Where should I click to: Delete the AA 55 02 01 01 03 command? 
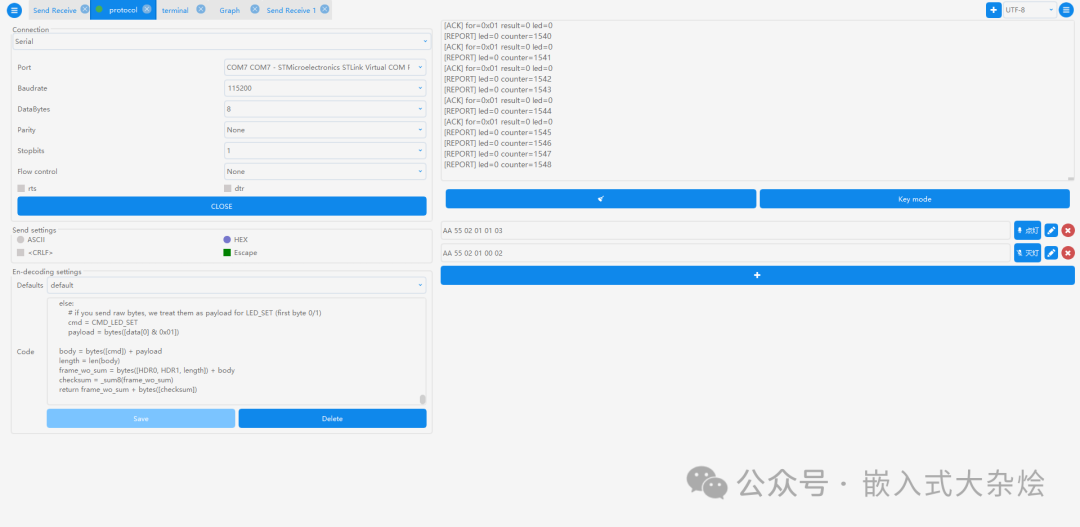tap(1068, 231)
